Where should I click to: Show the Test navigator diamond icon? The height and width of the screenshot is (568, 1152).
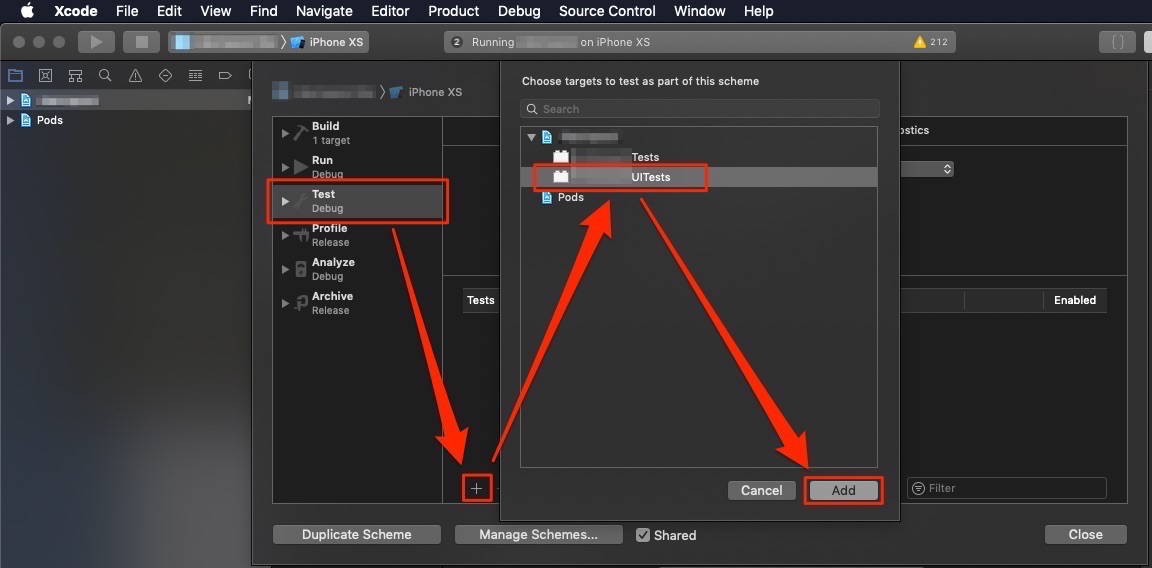[165, 75]
